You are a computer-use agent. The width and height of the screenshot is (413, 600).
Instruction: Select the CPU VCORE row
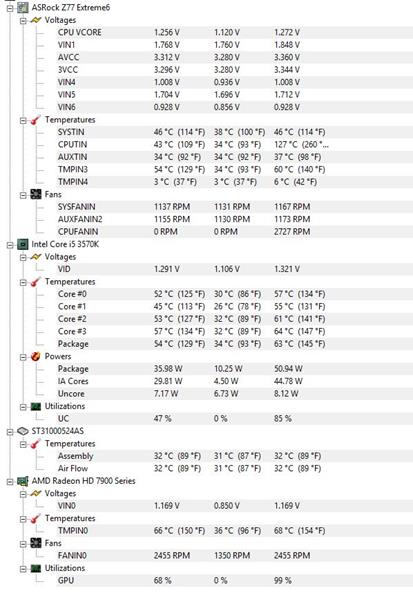pos(234,33)
